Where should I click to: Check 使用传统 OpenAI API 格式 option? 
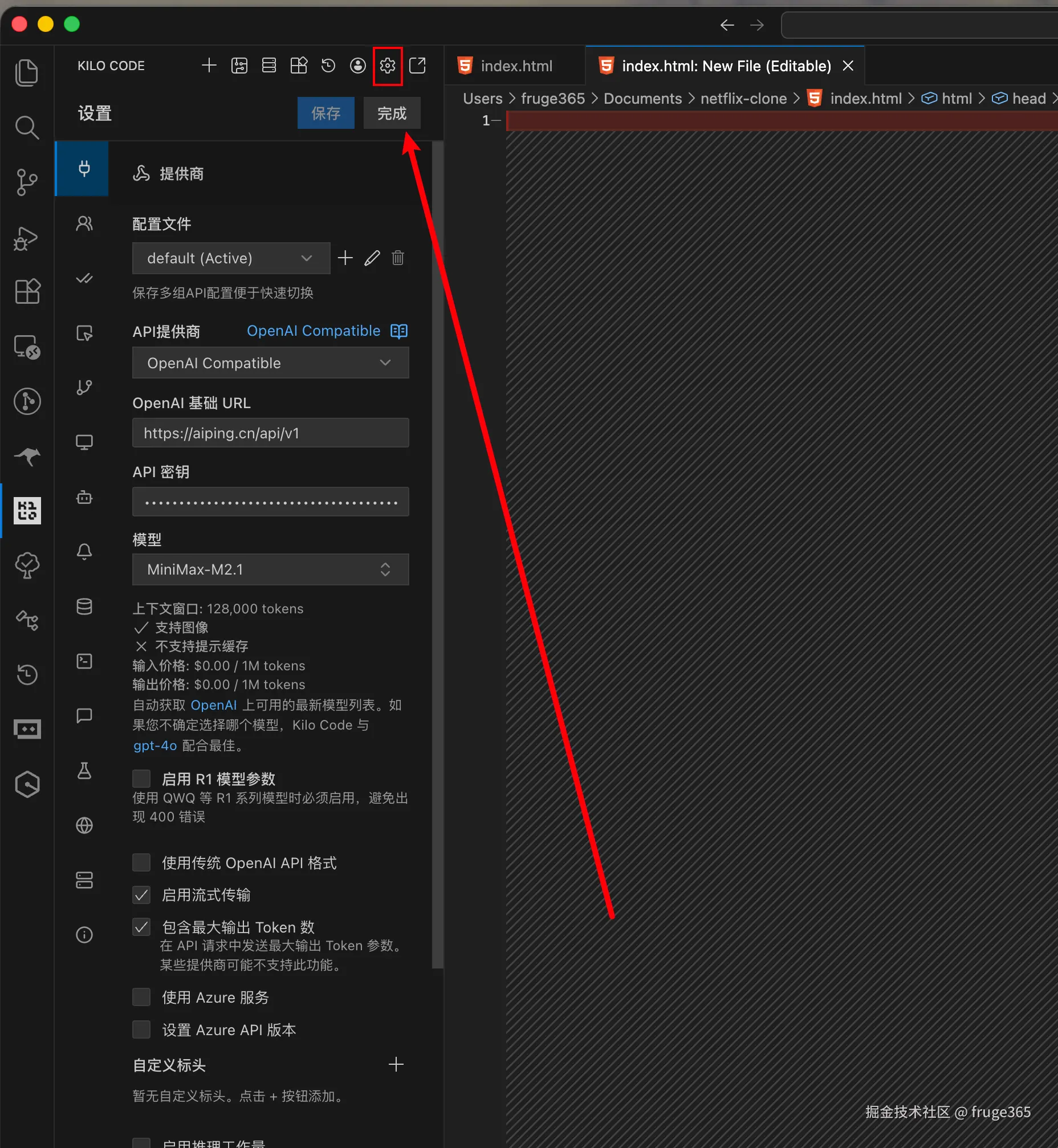(141, 862)
